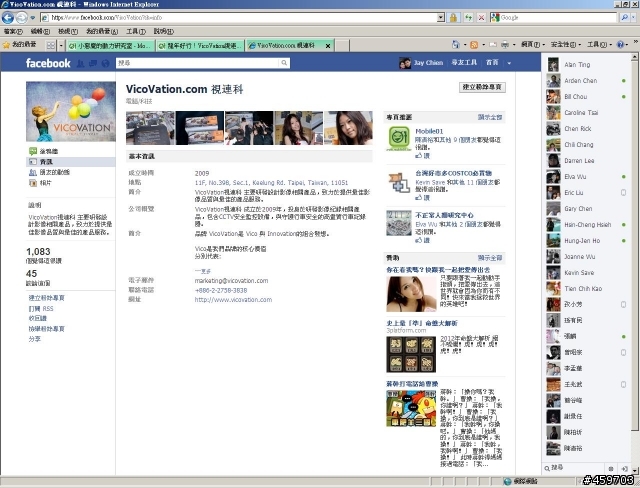Click the browser search magnifier button
Viewport: 640px width, 488px height.
(x=624, y=18)
